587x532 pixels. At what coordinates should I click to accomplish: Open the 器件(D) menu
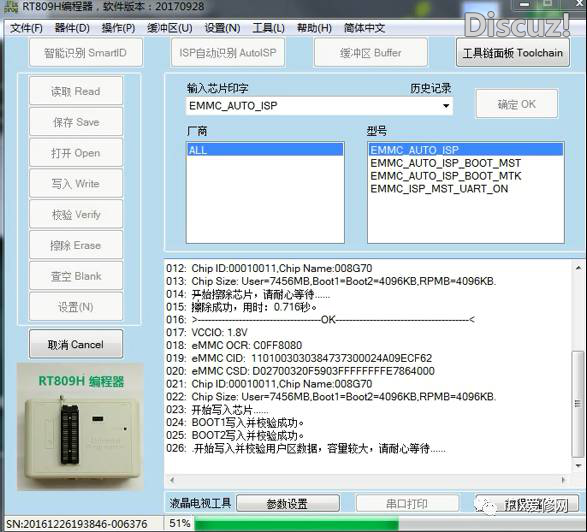point(72,28)
